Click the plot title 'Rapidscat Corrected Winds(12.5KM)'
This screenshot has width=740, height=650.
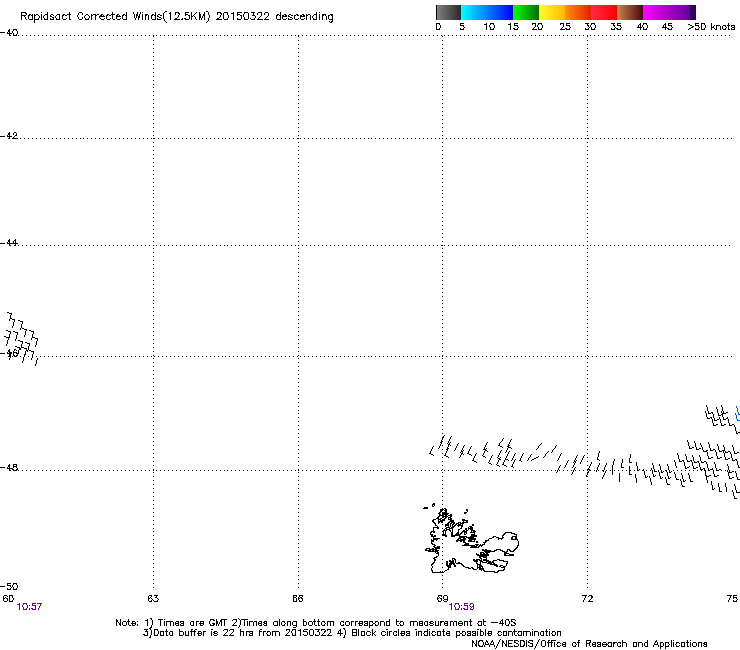point(115,17)
